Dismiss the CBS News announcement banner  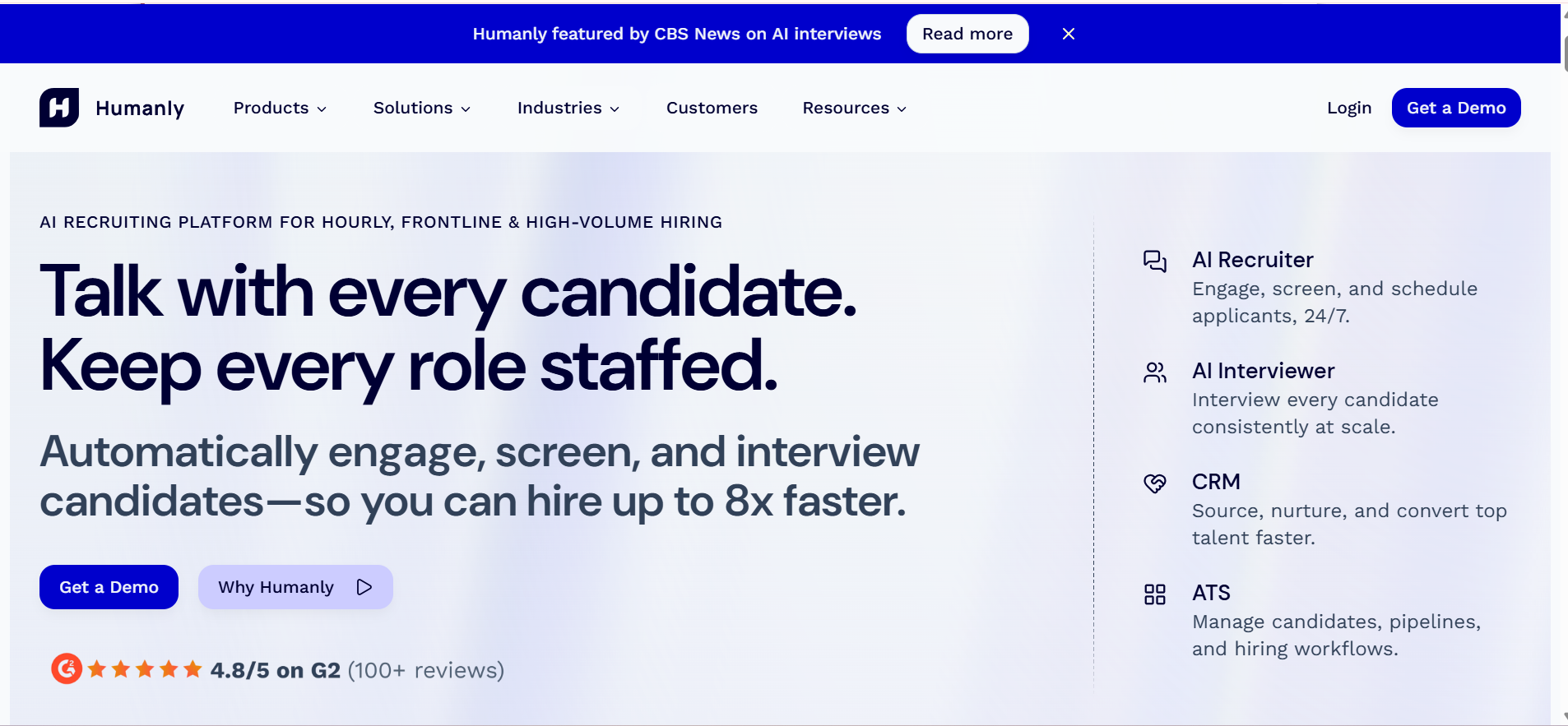[1069, 34]
